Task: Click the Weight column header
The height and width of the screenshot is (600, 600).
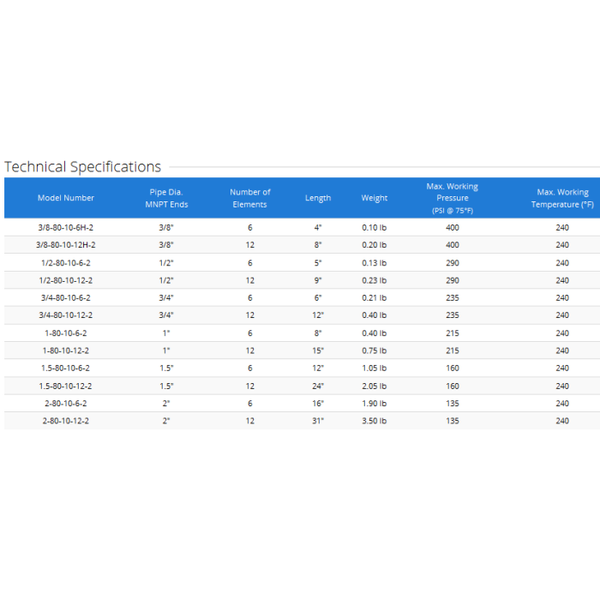Action: point(374,198)
